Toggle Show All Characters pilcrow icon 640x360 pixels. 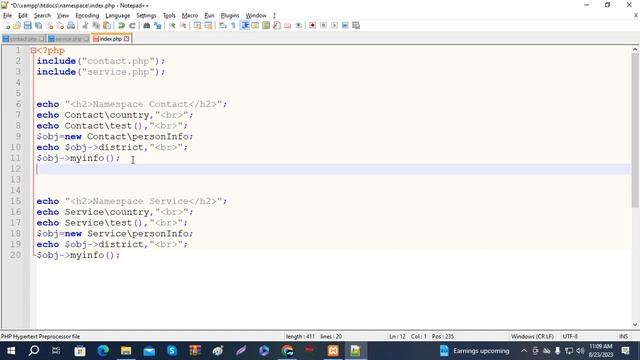point(233,25)
